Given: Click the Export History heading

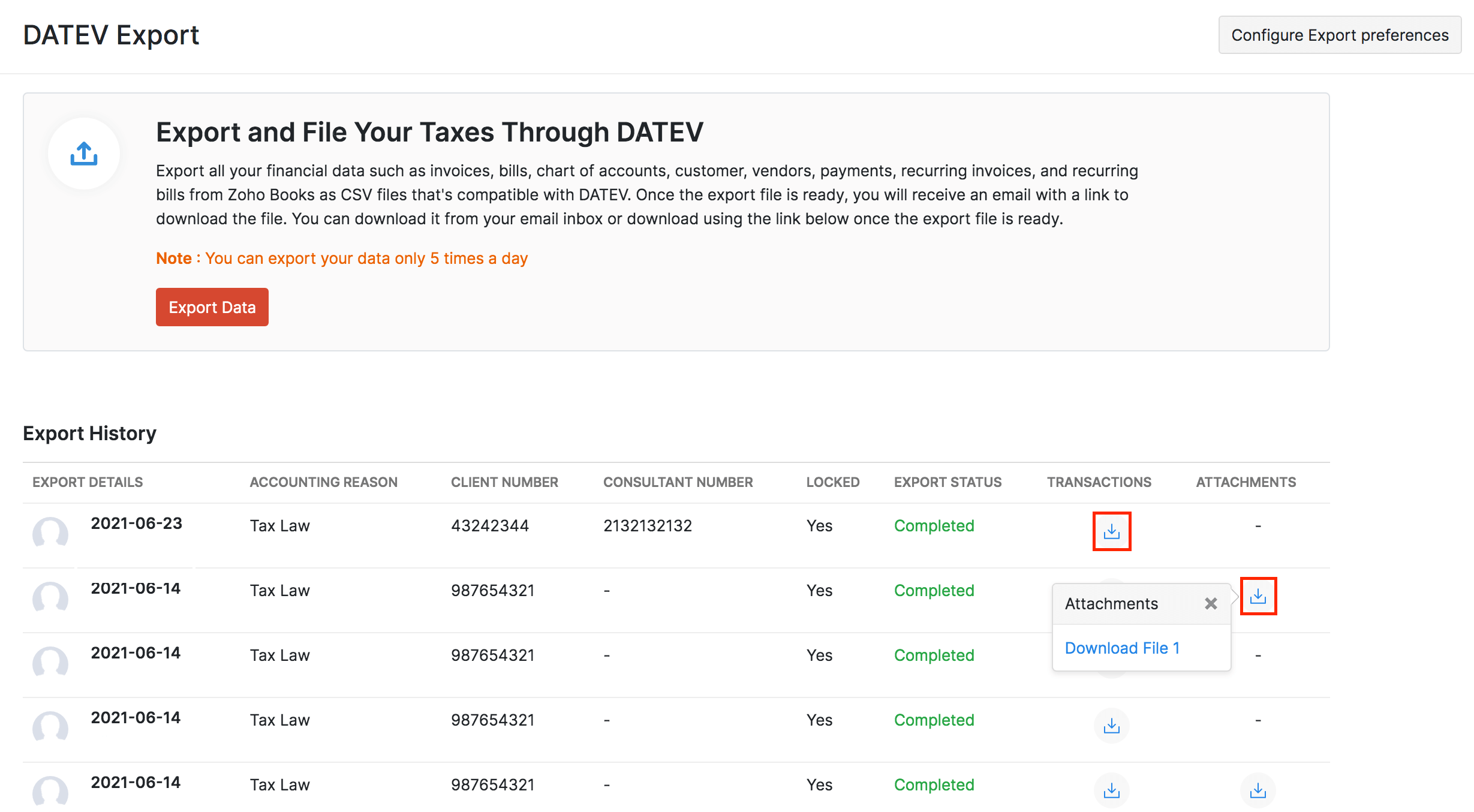Looking at the screenshot, I should click(x=89, y=433).
